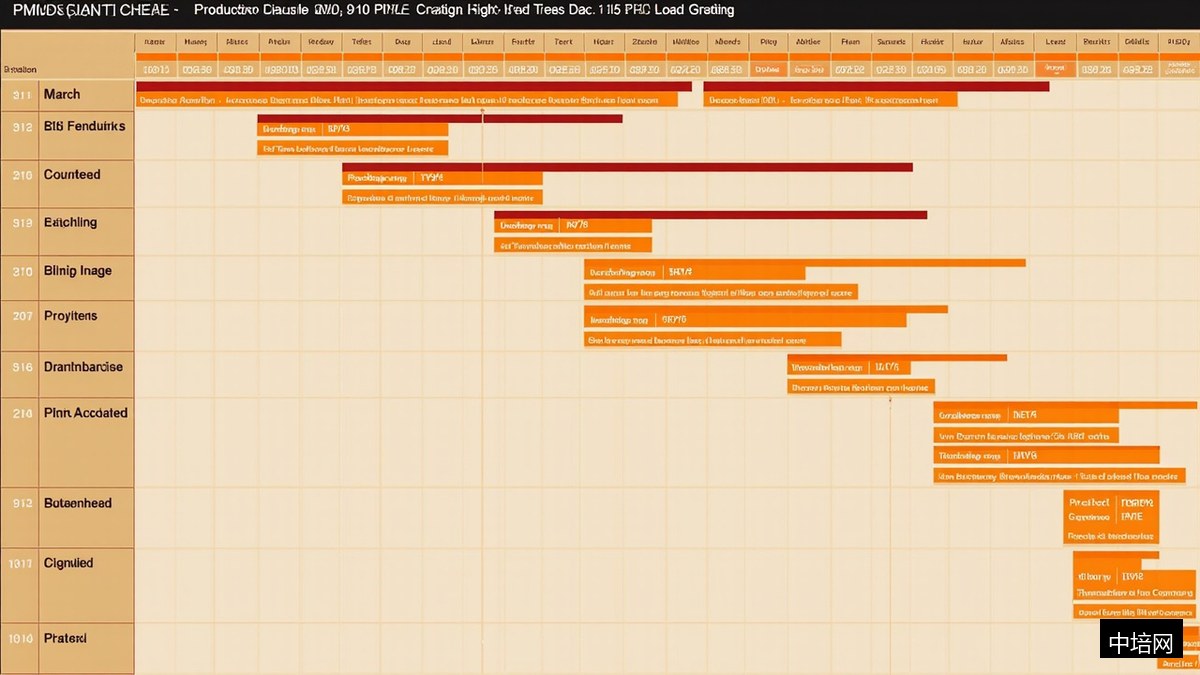The width and height of the screenshot is (1200, 675).
Task: Click the first date column header cell
Action: coord(156,42)
